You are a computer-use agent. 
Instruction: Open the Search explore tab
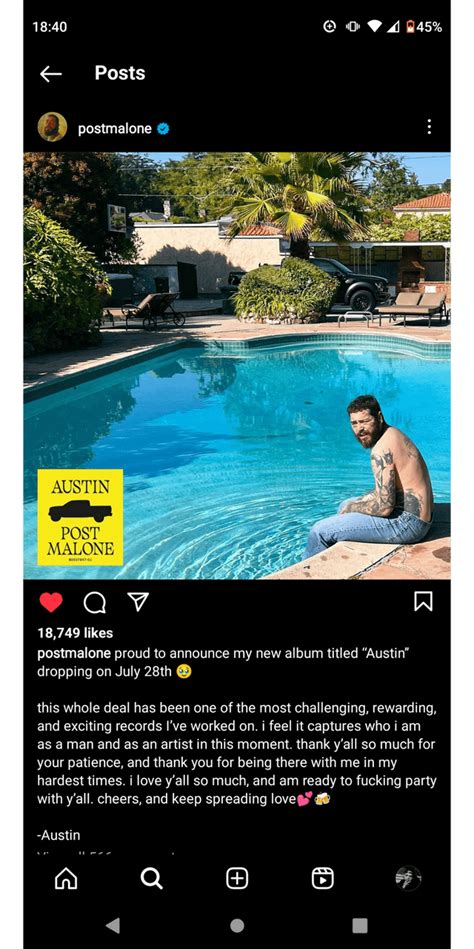[x=151, y=878]
